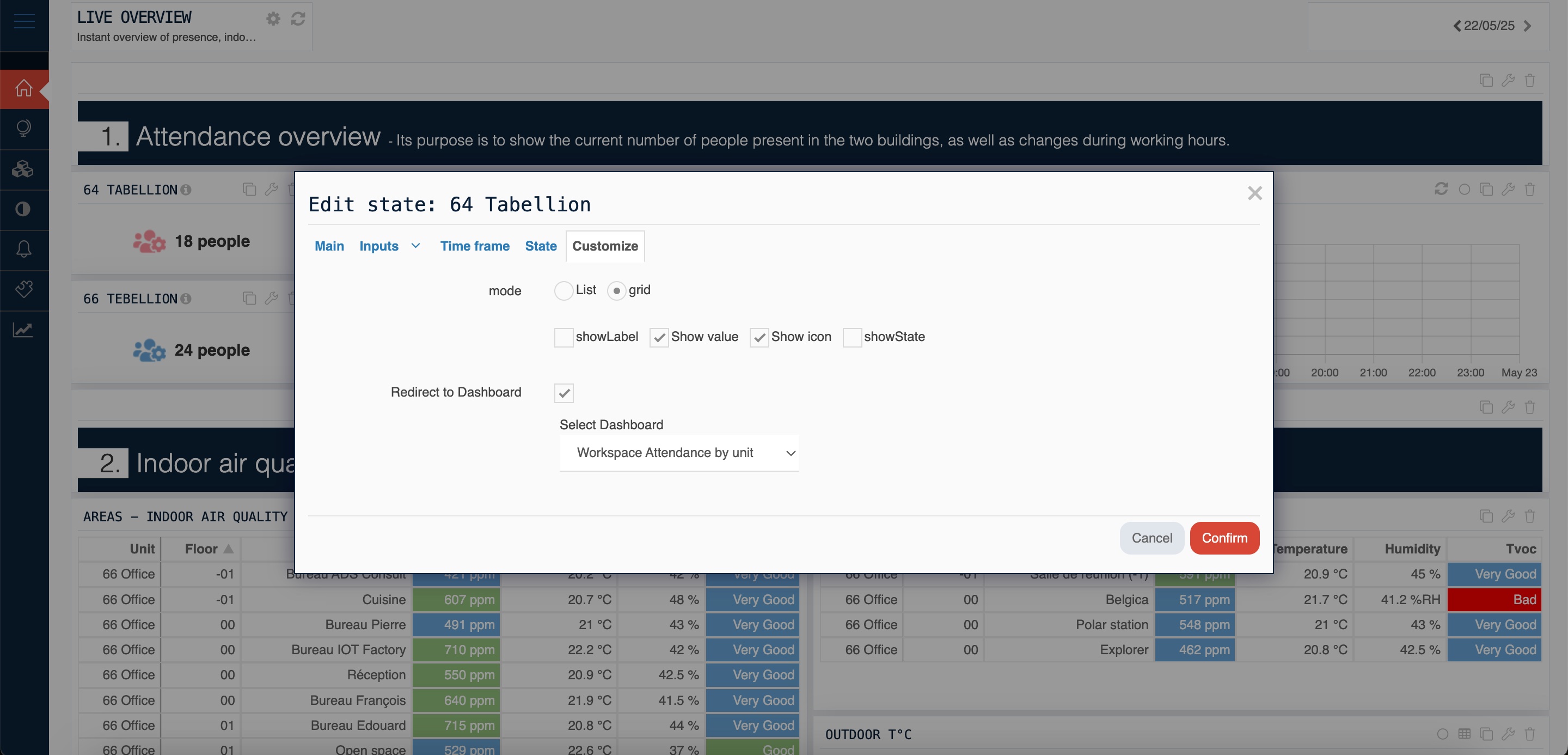Image resolution: width=1568 pixels, height=755 pixels.
Task: Open the hamburger menu icon
Action: tap(24, 21)
